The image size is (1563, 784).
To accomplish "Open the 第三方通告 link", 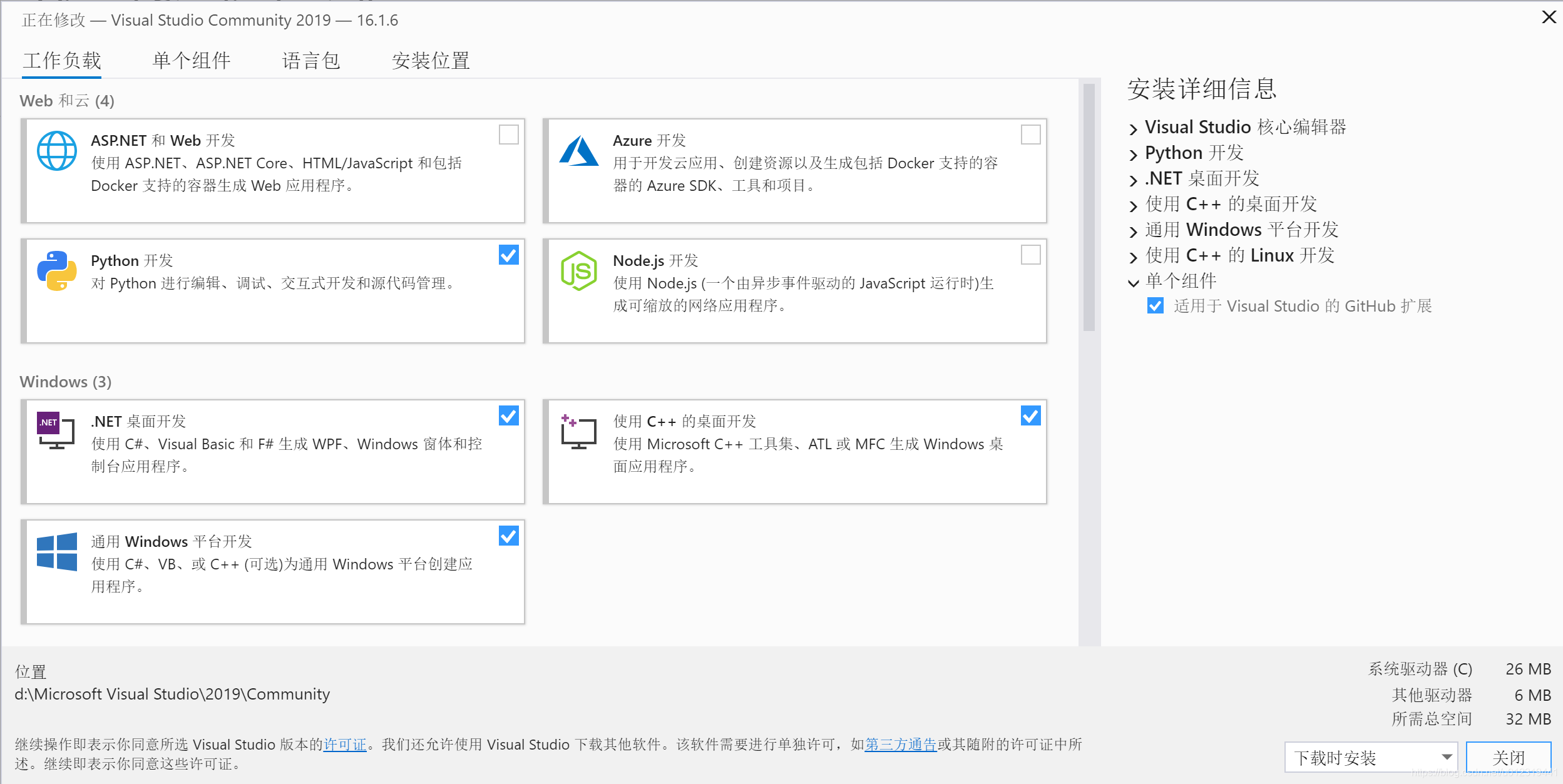I will coord(901,745).
